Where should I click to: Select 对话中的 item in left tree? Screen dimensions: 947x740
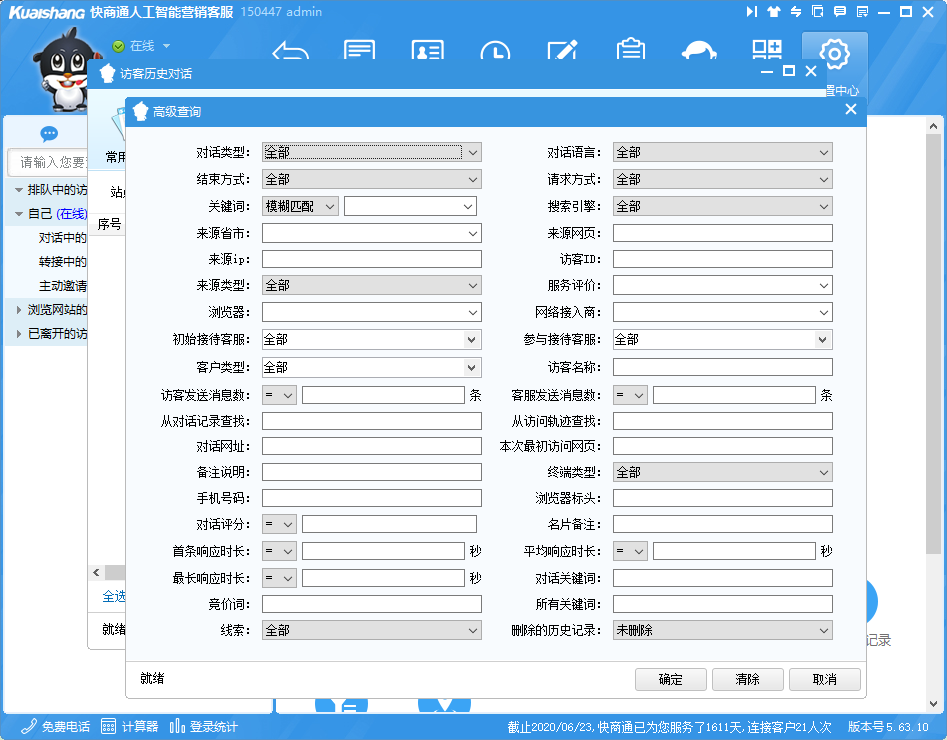click(62, 238)
